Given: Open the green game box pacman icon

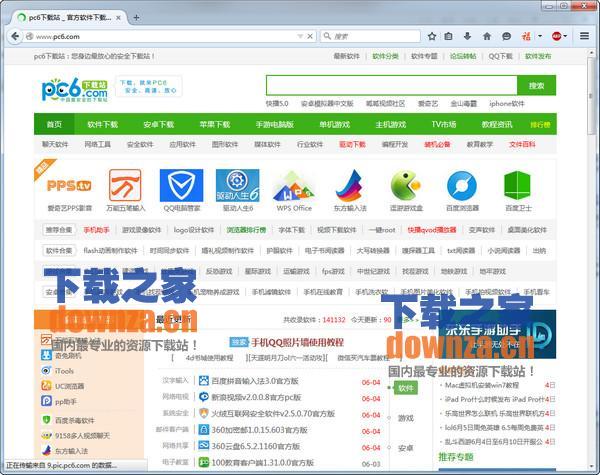Looking at the screenshot, I should (406, 185).
